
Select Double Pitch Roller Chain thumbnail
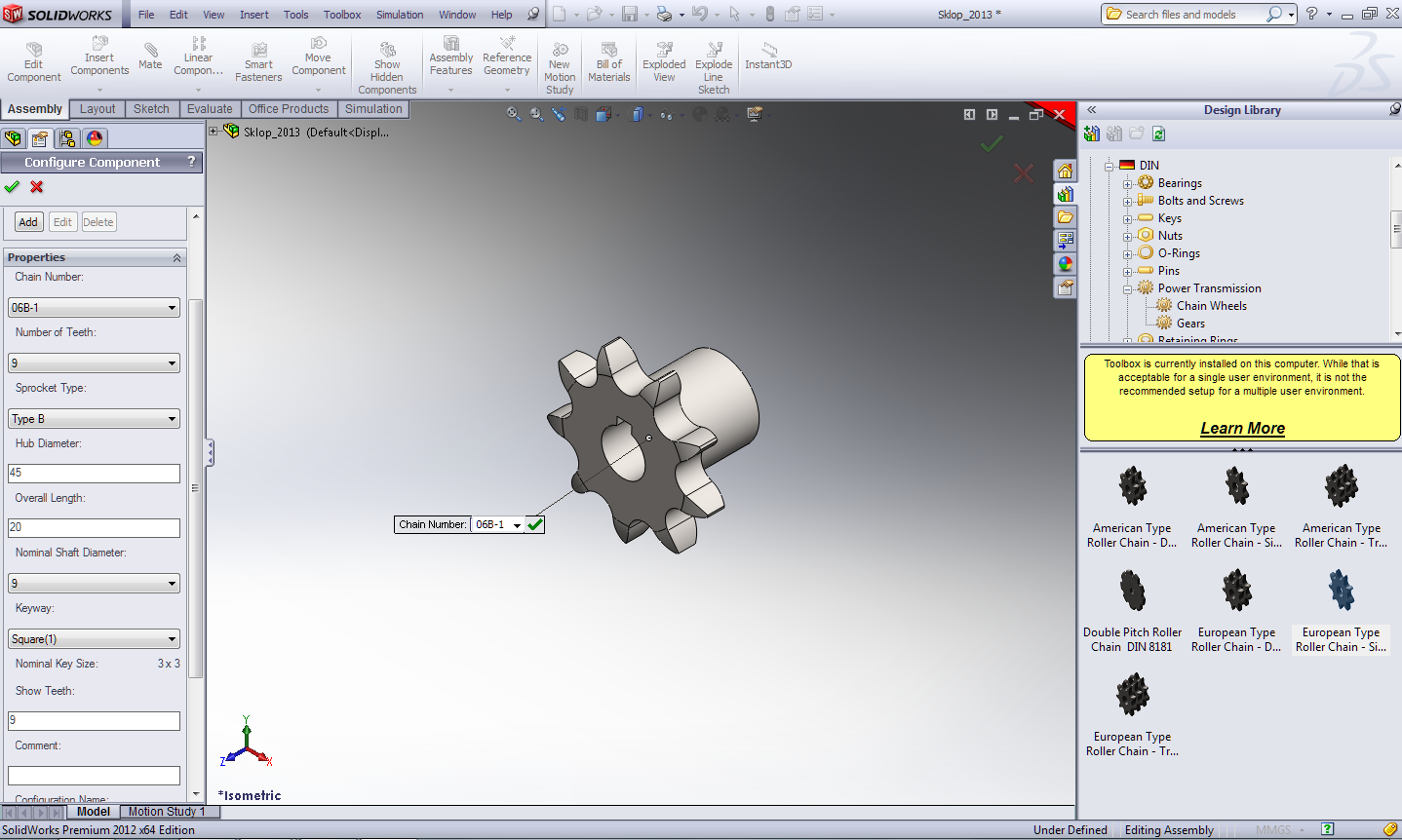pyautogui.click(x=1132, y=591)
